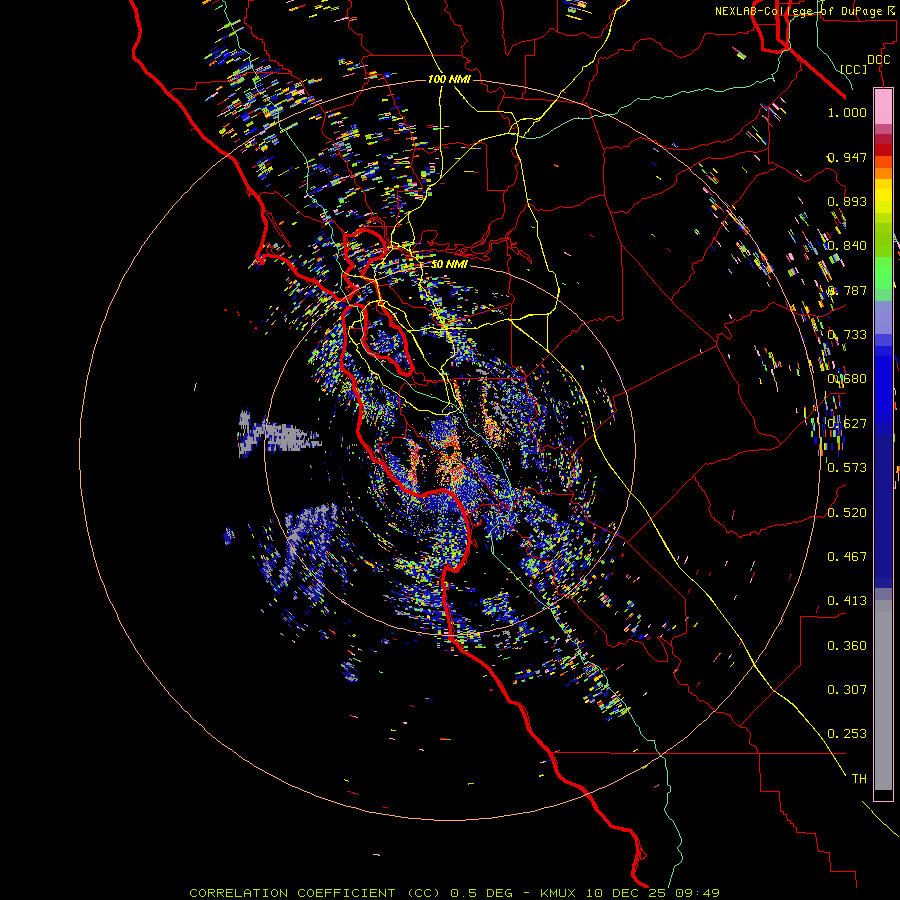Click the 0.840 legend value
This screenshot has height=900, width=900.
click(847, 246)
